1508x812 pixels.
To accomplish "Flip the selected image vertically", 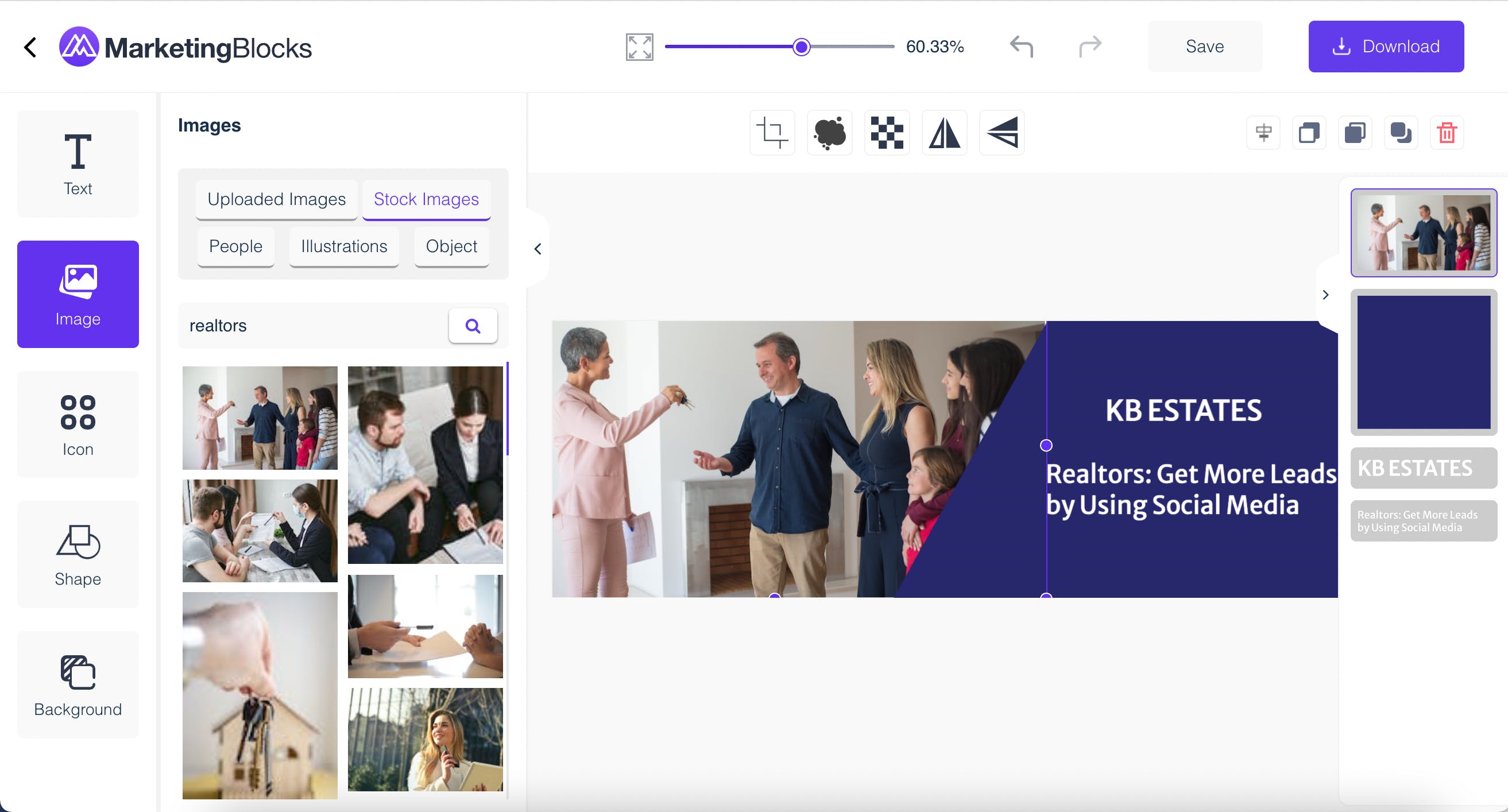I will [1002, 132].
